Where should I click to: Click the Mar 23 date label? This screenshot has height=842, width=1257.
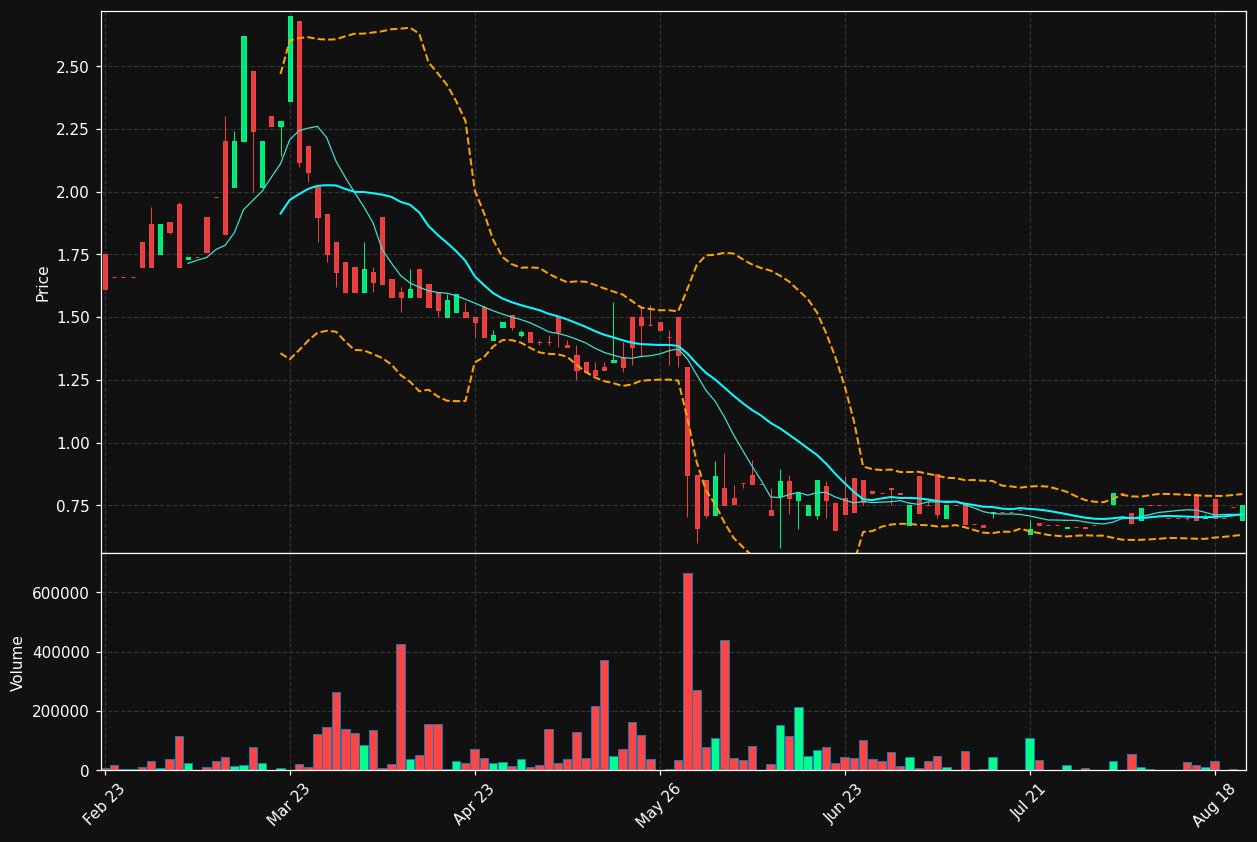coord(289,804)
